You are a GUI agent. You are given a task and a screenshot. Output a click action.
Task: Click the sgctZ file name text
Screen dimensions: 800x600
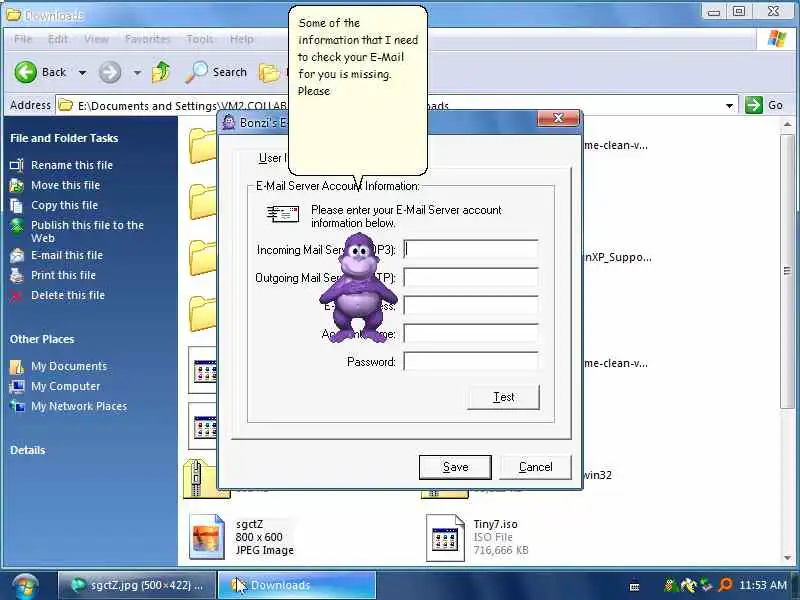tap(249, 524)
